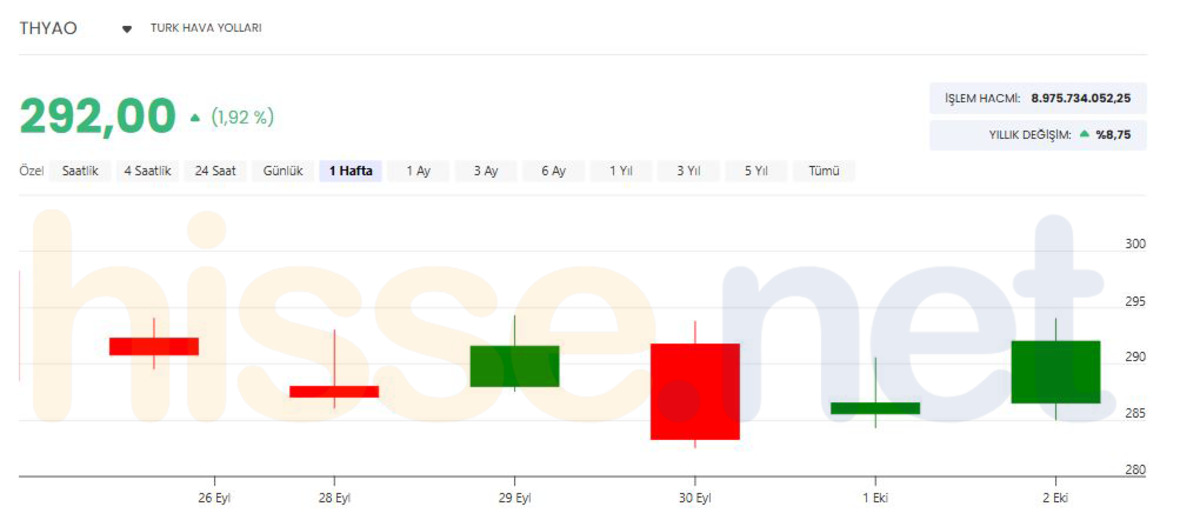Image resolution: width=1200 pixels, height=520 pixels.
Task: Click the 1 Eki date axis label
Action: 875,498
